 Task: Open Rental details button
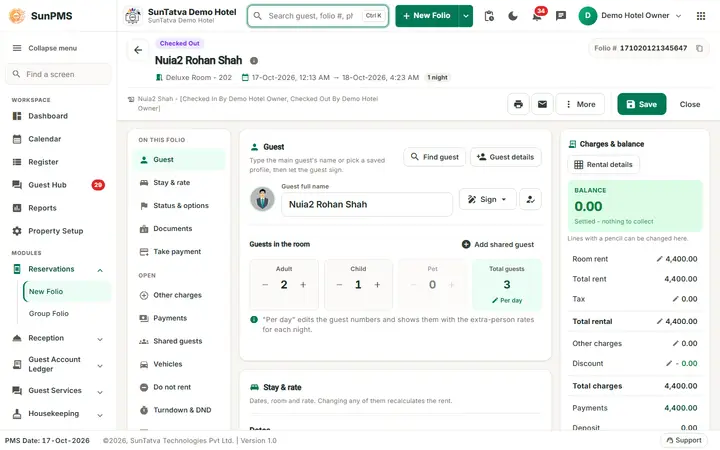point(604,164)
